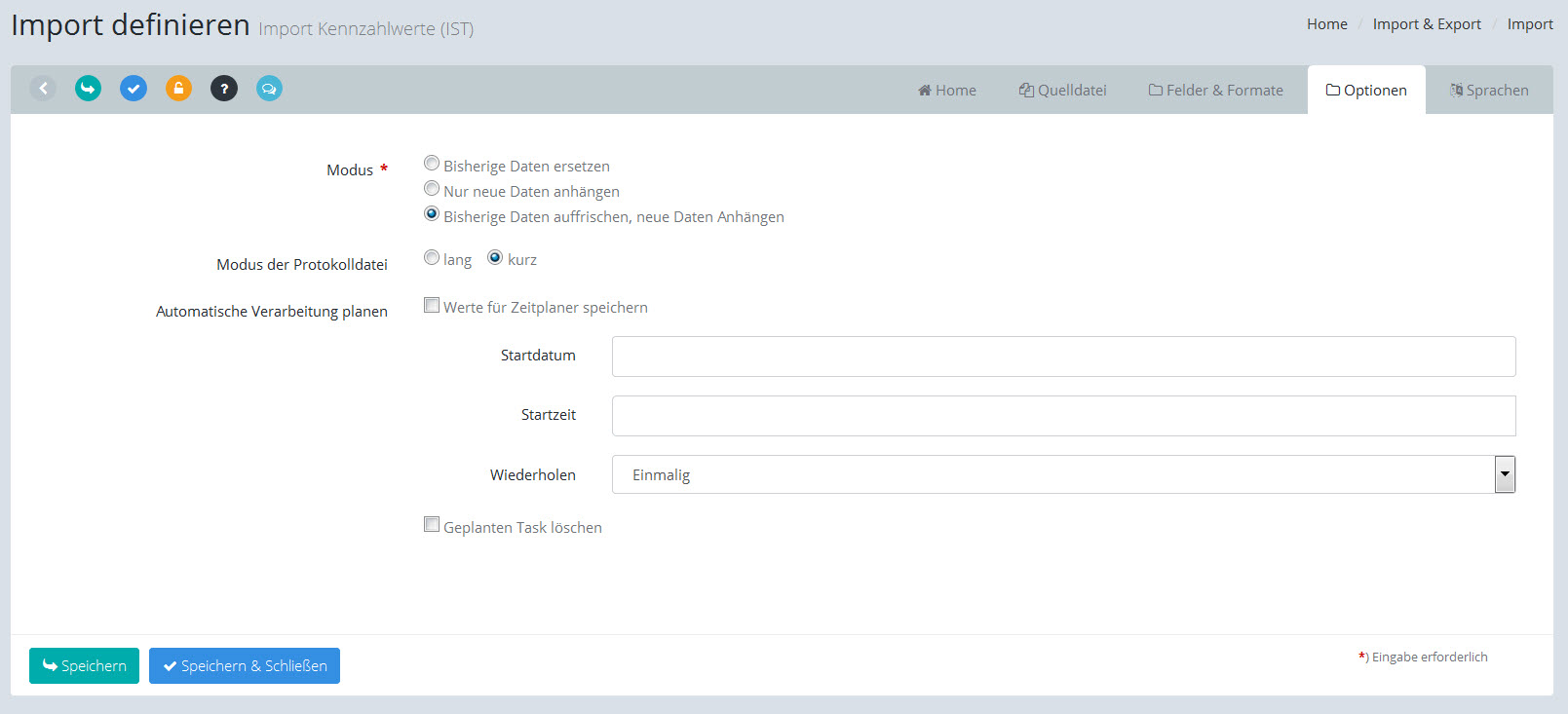This screenshot has height=714, width=1568.
Task: Set protocol file mode to lang
Action: (x=432, y=258)
